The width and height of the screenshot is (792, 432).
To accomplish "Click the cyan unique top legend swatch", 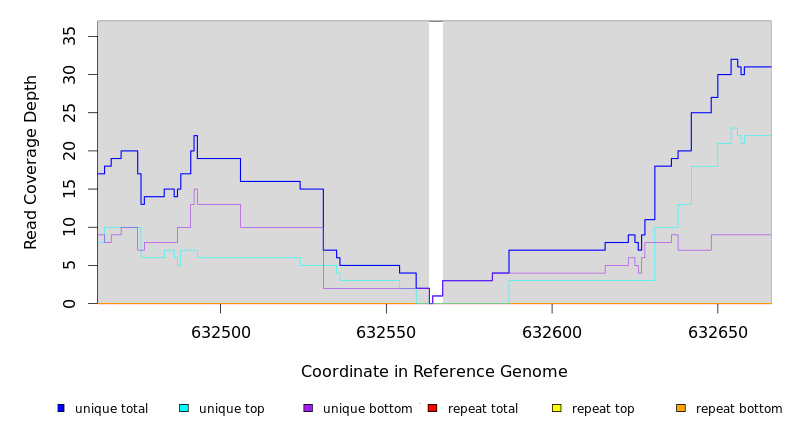I will click(184, 408).
